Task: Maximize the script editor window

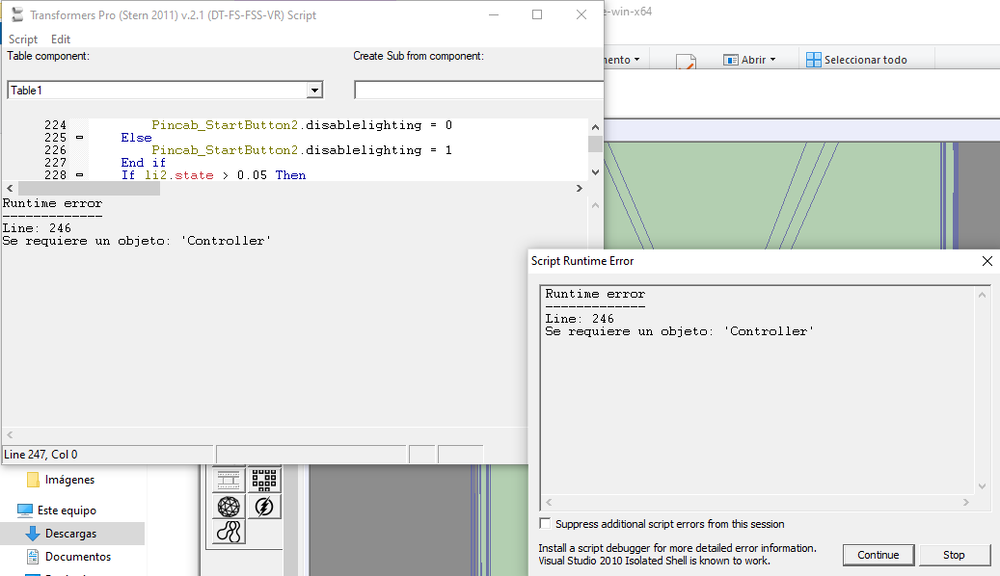Action: coord(537,15)
